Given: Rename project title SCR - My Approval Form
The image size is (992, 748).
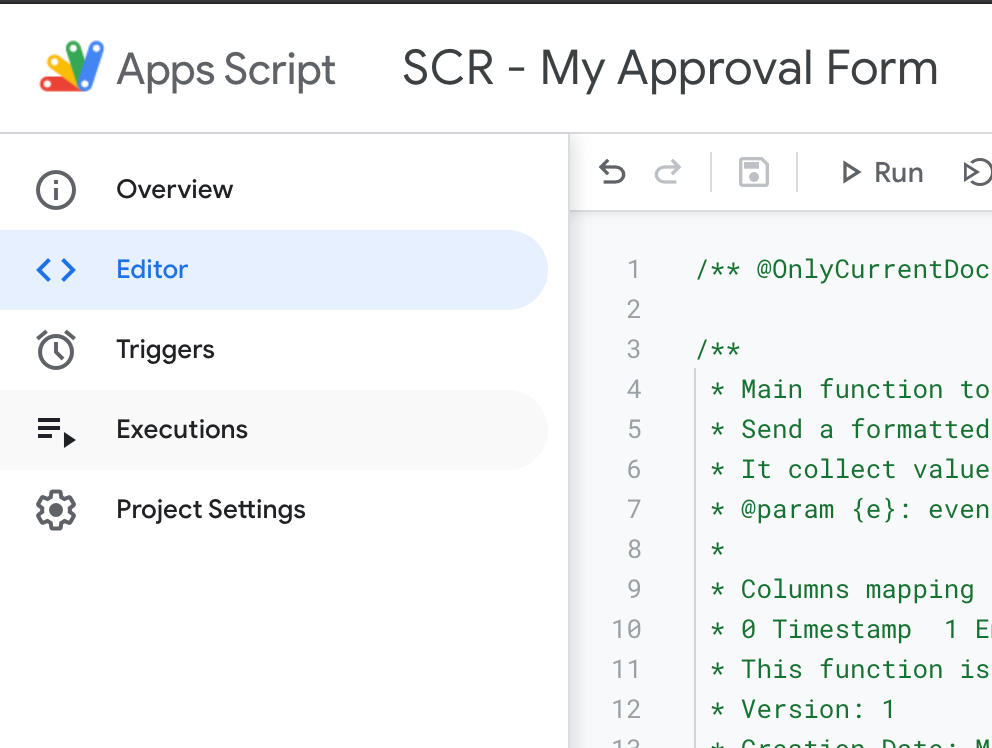Looking at the screenshot, I should (670, 69).
